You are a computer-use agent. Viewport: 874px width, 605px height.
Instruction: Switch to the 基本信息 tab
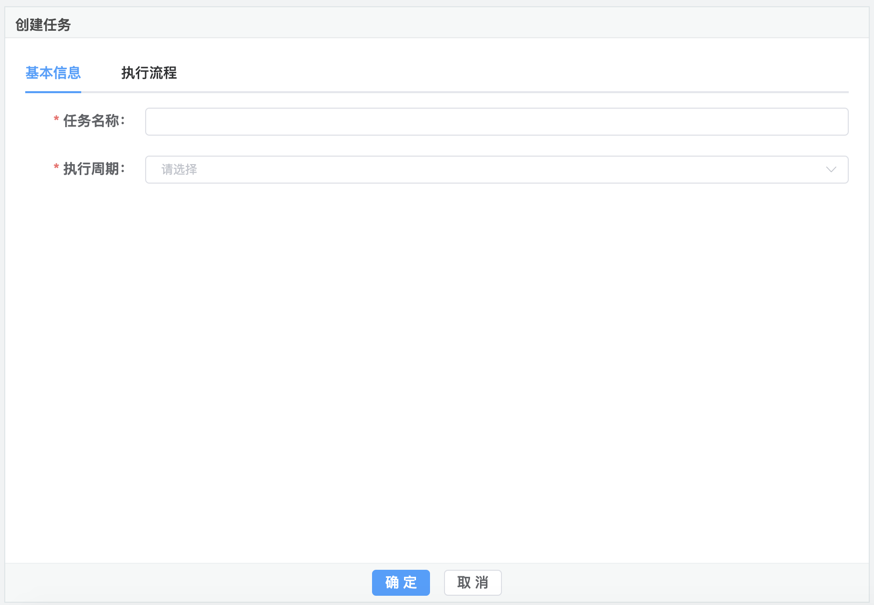[x=53, y=73]
